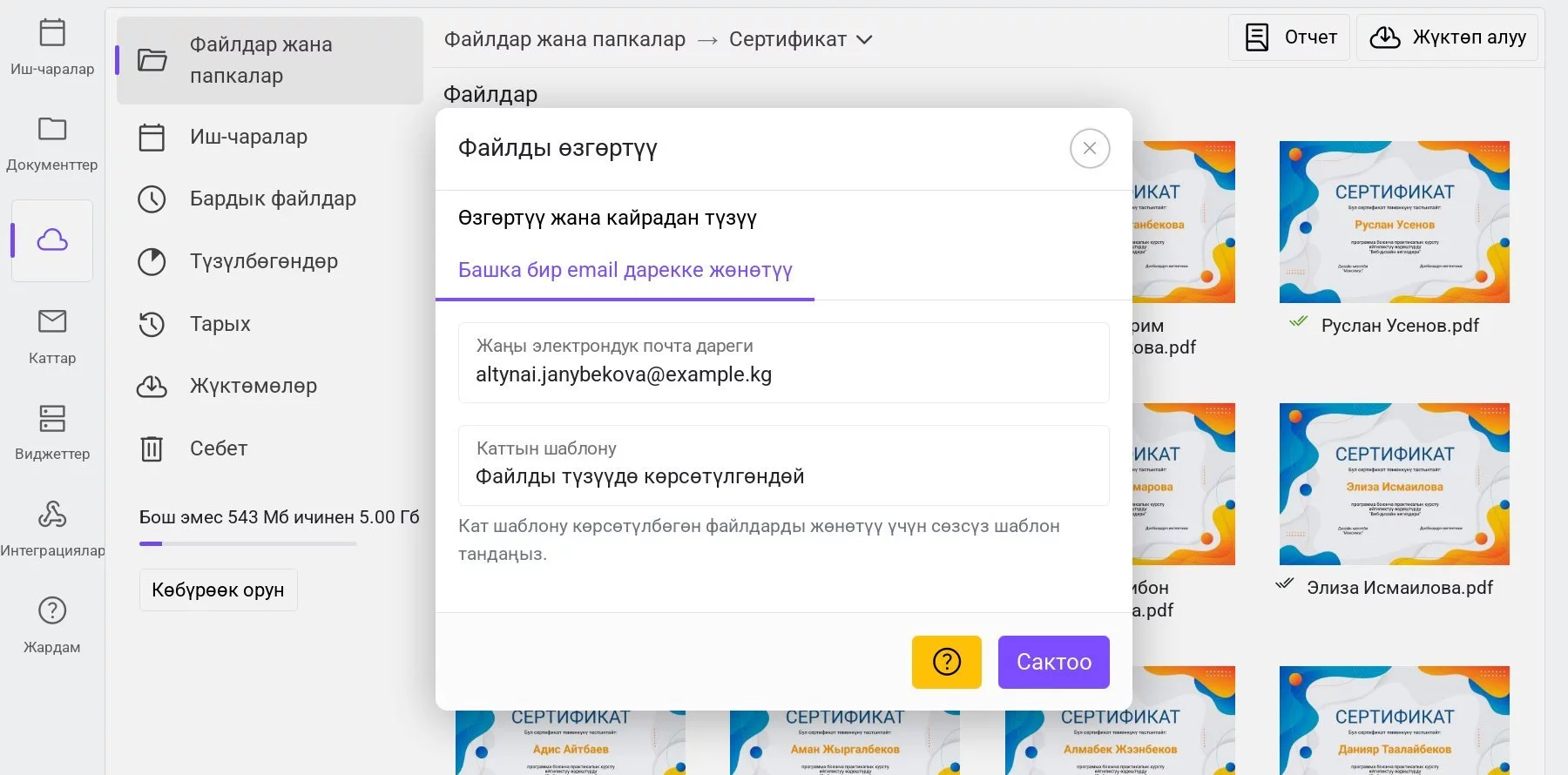Viewport: 1568px width, 775px height.
Task: Click the yellow help question button in dialog
Action: click(947, 662)
